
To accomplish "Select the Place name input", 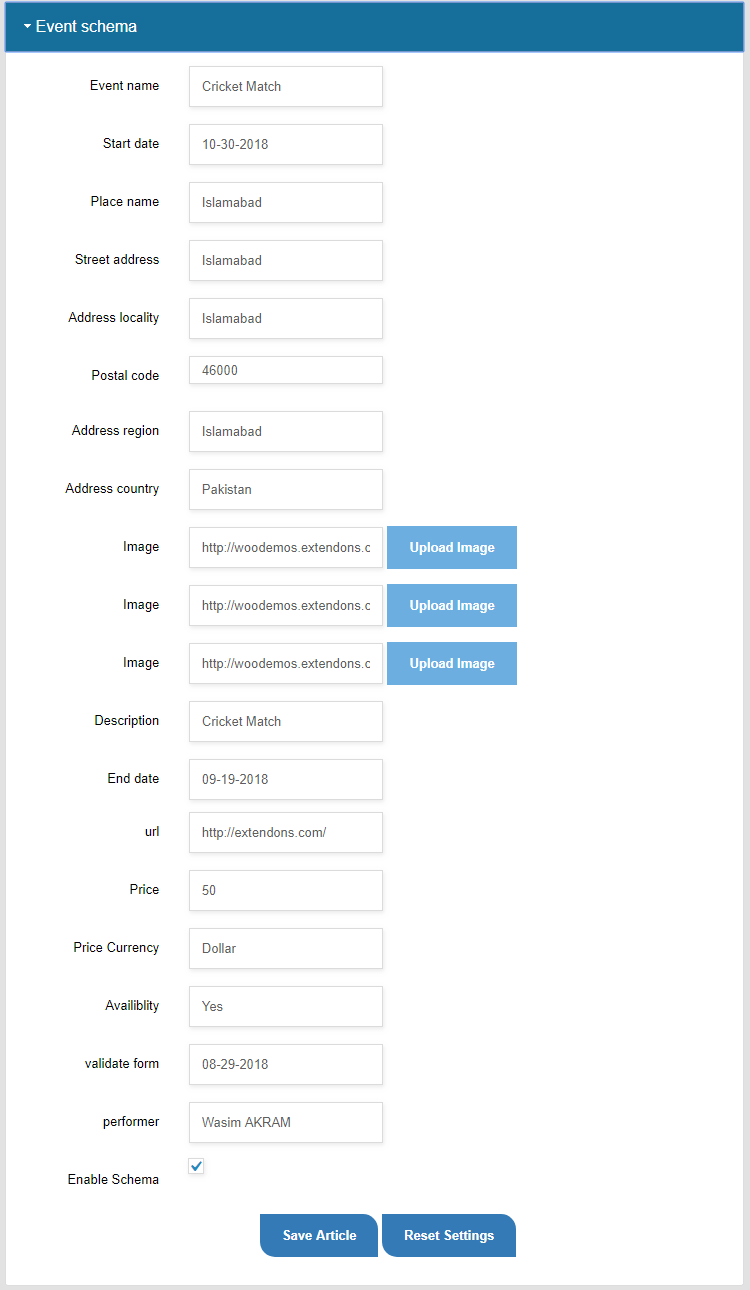I will (x=286, y=202).
